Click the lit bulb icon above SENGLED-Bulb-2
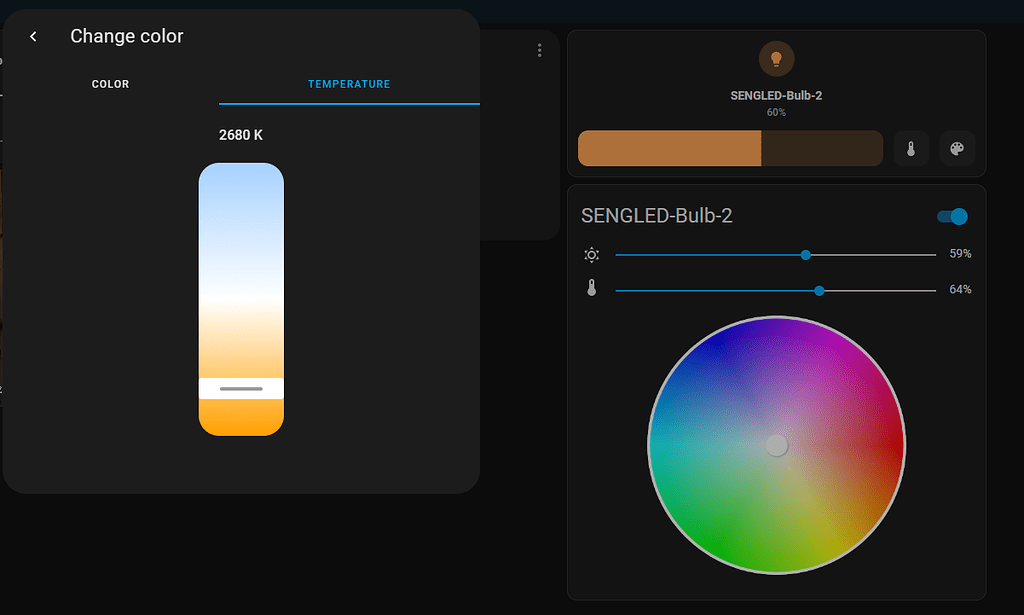The height and width of the screenshot is (615, 1024). 777,58
